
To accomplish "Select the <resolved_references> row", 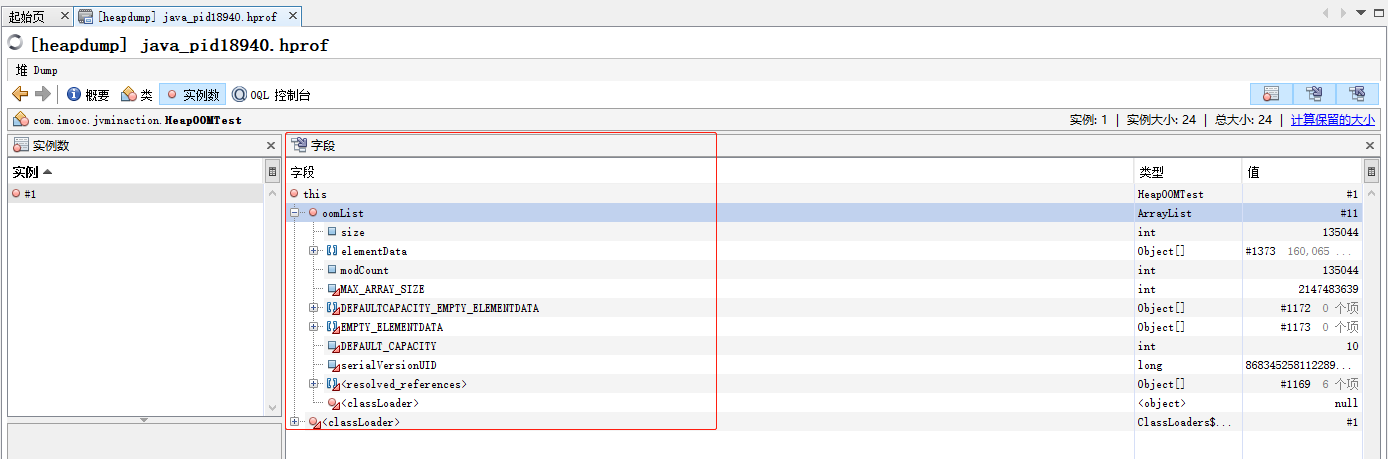I will 825,384.
